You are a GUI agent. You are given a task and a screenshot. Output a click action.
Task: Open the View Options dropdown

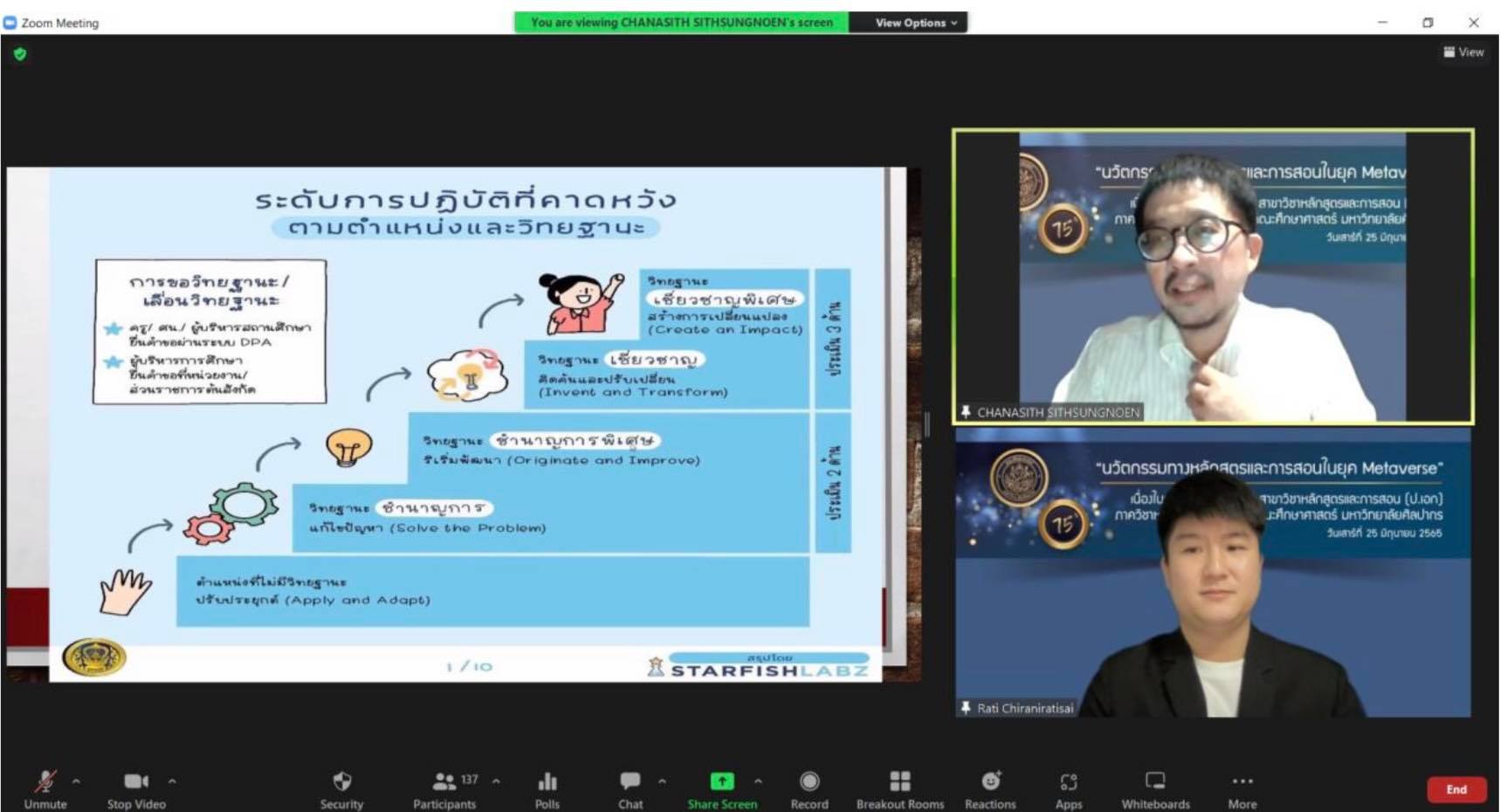point(916,23)
